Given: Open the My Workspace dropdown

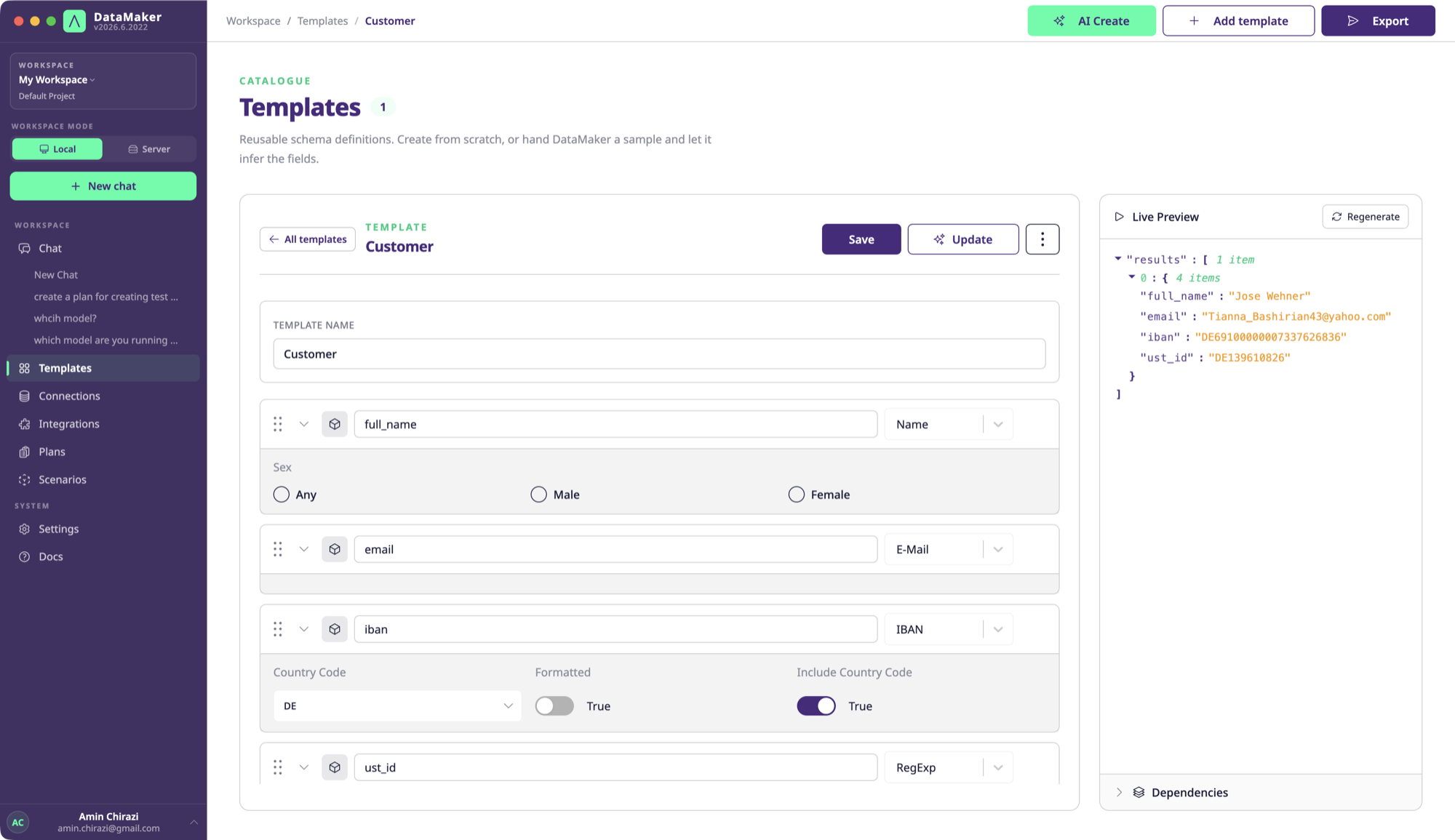Looking at the screenshot, I should coord(57,80).
